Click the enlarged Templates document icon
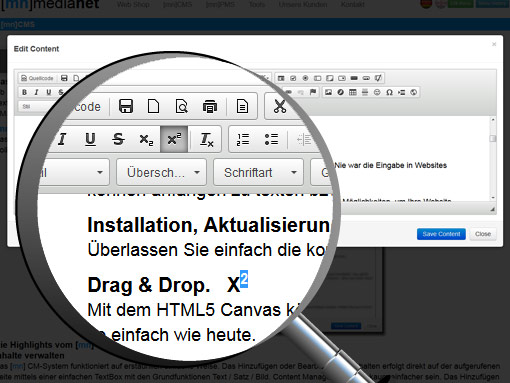This screenshot has height=383, width=510. pyautogui.click(x=242, y=106)
